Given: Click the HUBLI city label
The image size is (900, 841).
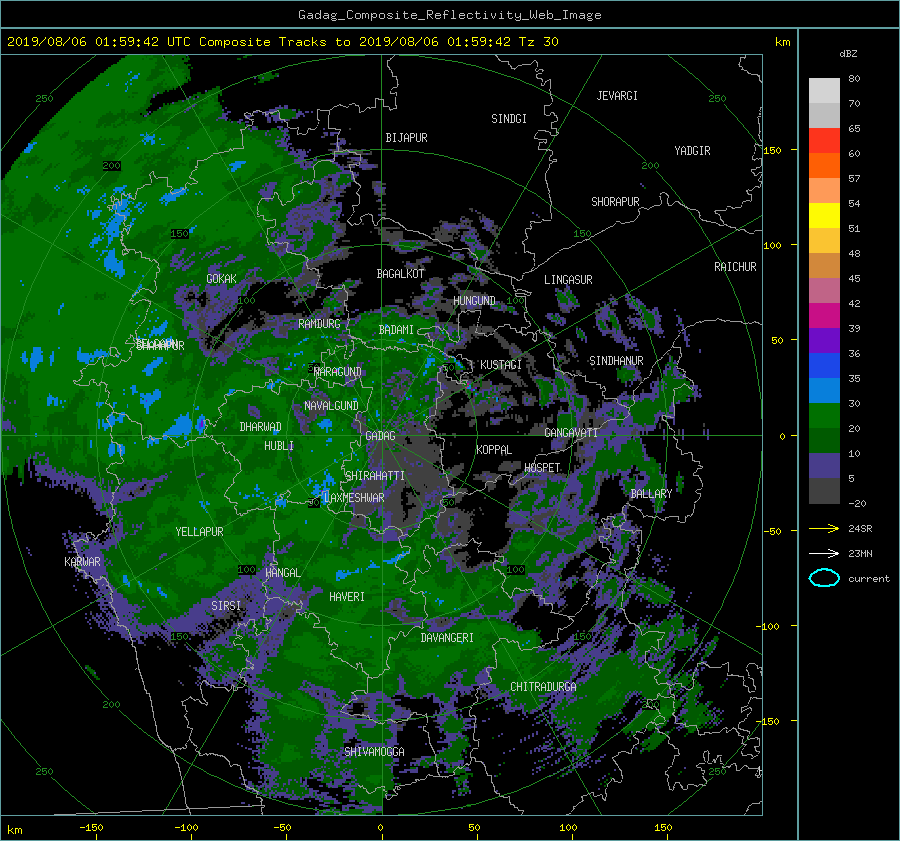Looking at the screenshot, I should pyautogui.click(x=279, y=446).
